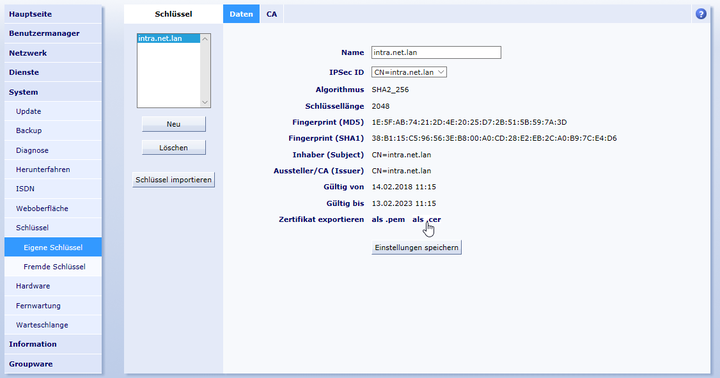
Task: Open the Hauptseite menu
Action: pos(53,14)
